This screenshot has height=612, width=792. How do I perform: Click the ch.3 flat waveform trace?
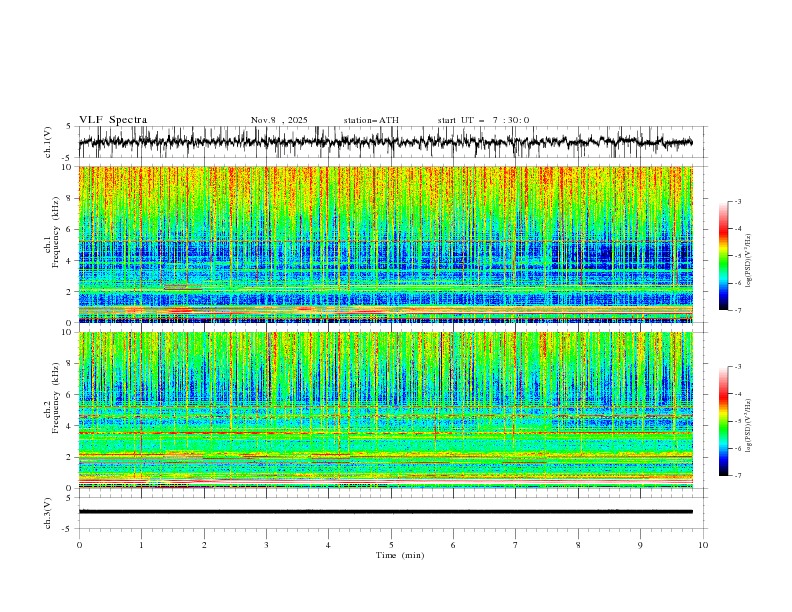click(386, 512)
